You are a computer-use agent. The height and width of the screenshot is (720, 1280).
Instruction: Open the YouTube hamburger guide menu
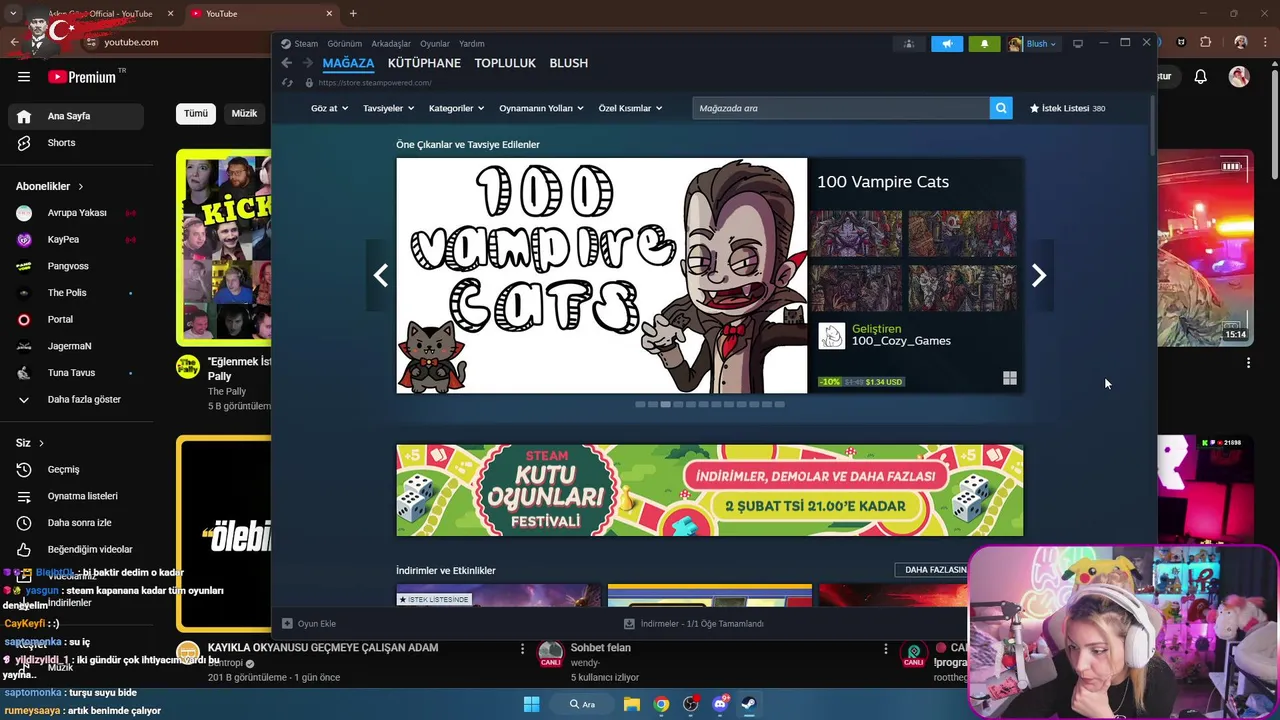pyautogui.click(x=24, y=77)
